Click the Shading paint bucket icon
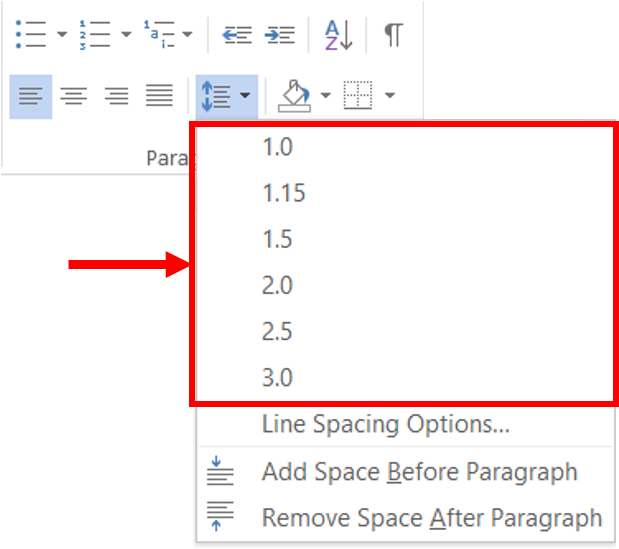Screen dimensions: 619x549 coord(296,96)
